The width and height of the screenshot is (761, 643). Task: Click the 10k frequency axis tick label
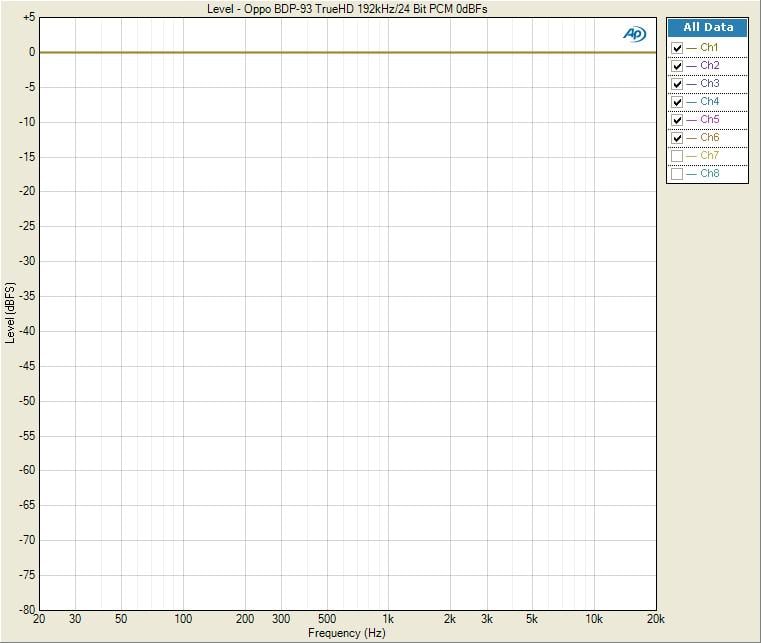click(594, 619)
